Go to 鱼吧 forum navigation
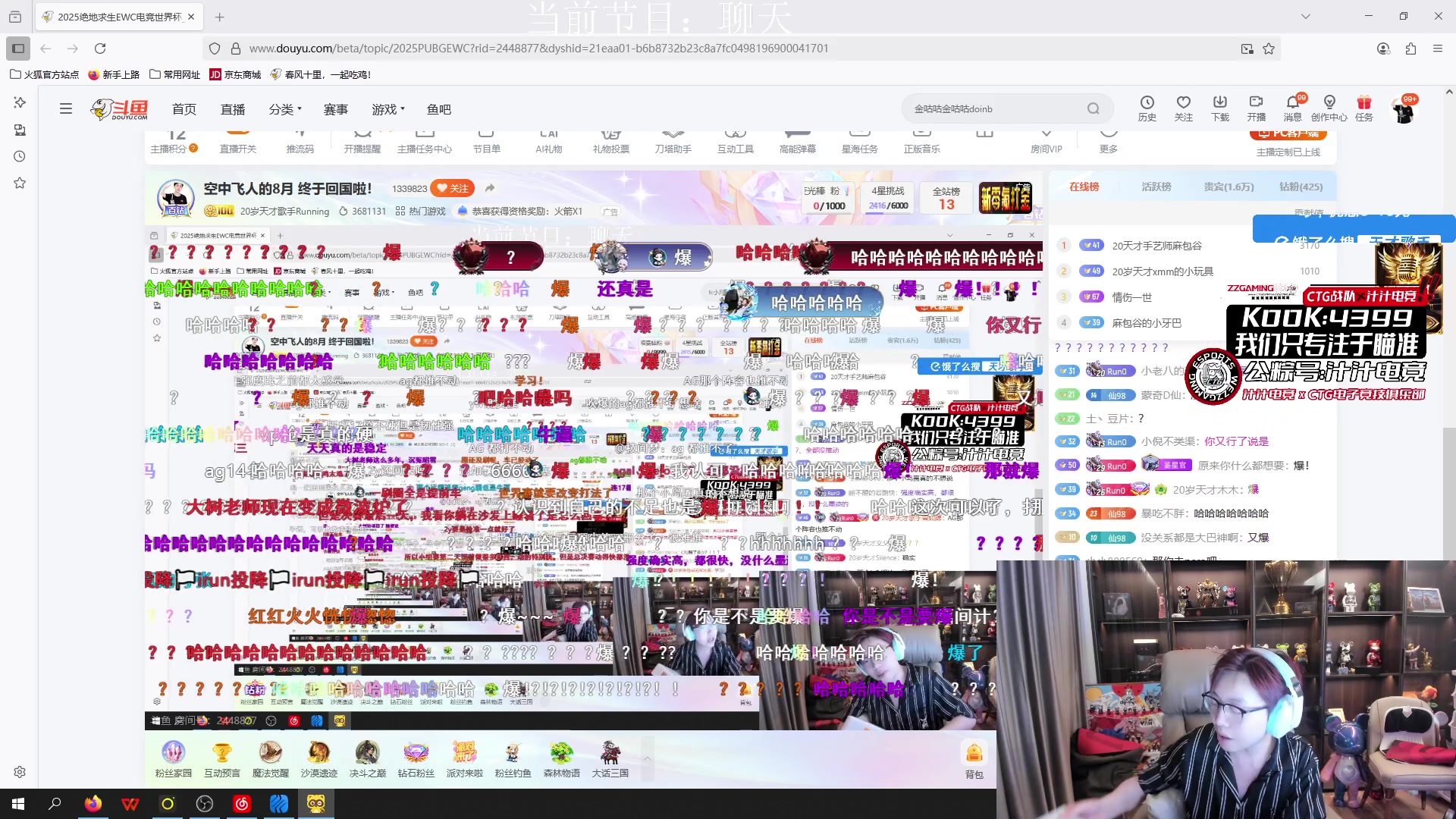Image resolution: width=1456 pixels, height=819 pixels. (439, 109)
